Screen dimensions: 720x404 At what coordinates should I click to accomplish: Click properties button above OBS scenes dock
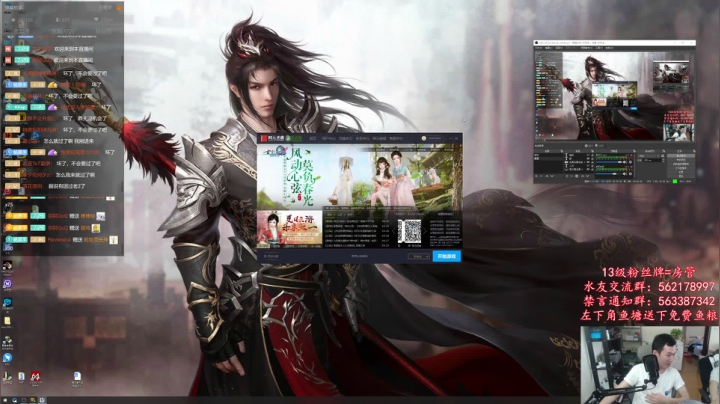tap(589, 146)
